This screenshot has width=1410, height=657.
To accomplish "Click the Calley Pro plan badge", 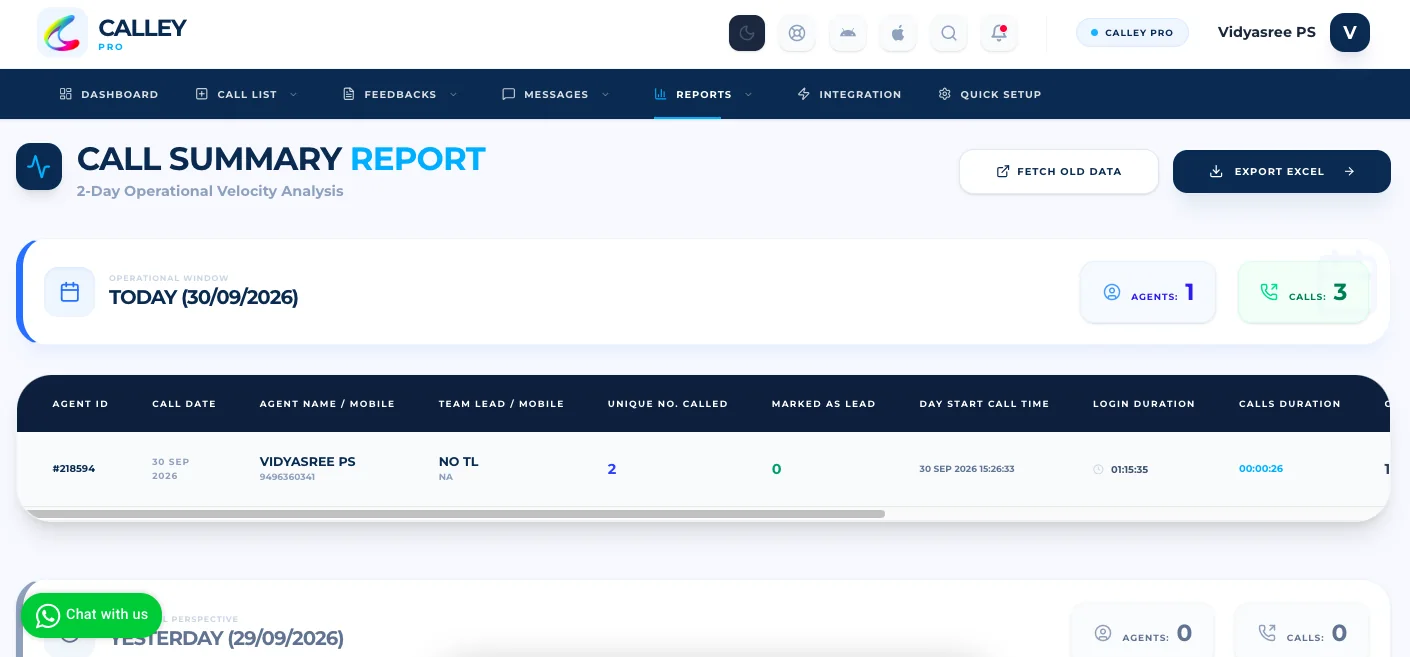I will (x=1132, y=33).
